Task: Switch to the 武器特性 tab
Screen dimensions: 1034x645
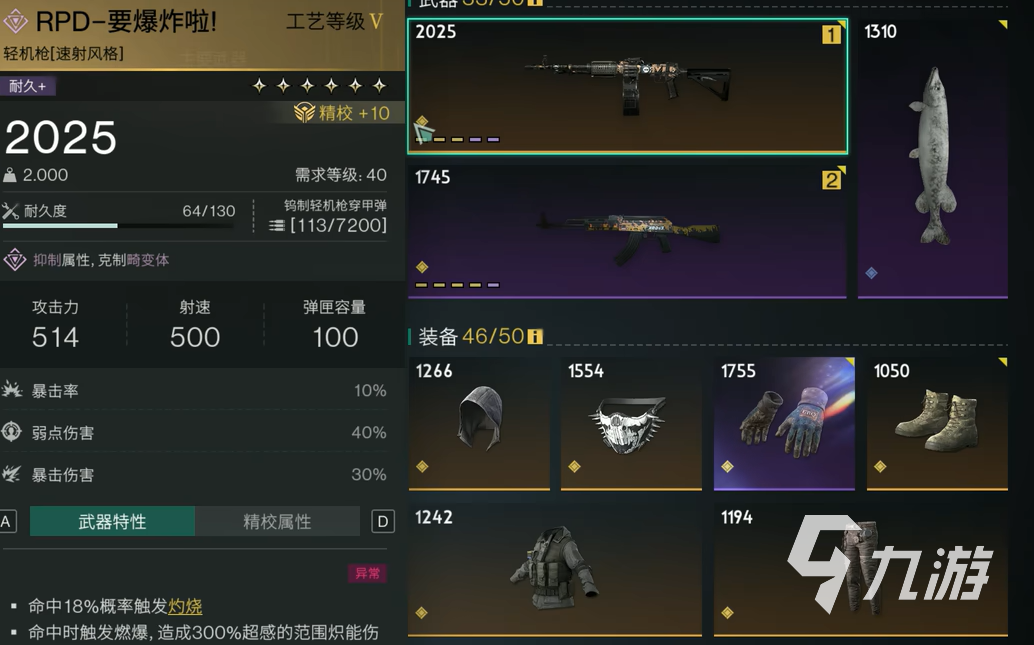Action: tap(112, 522)
